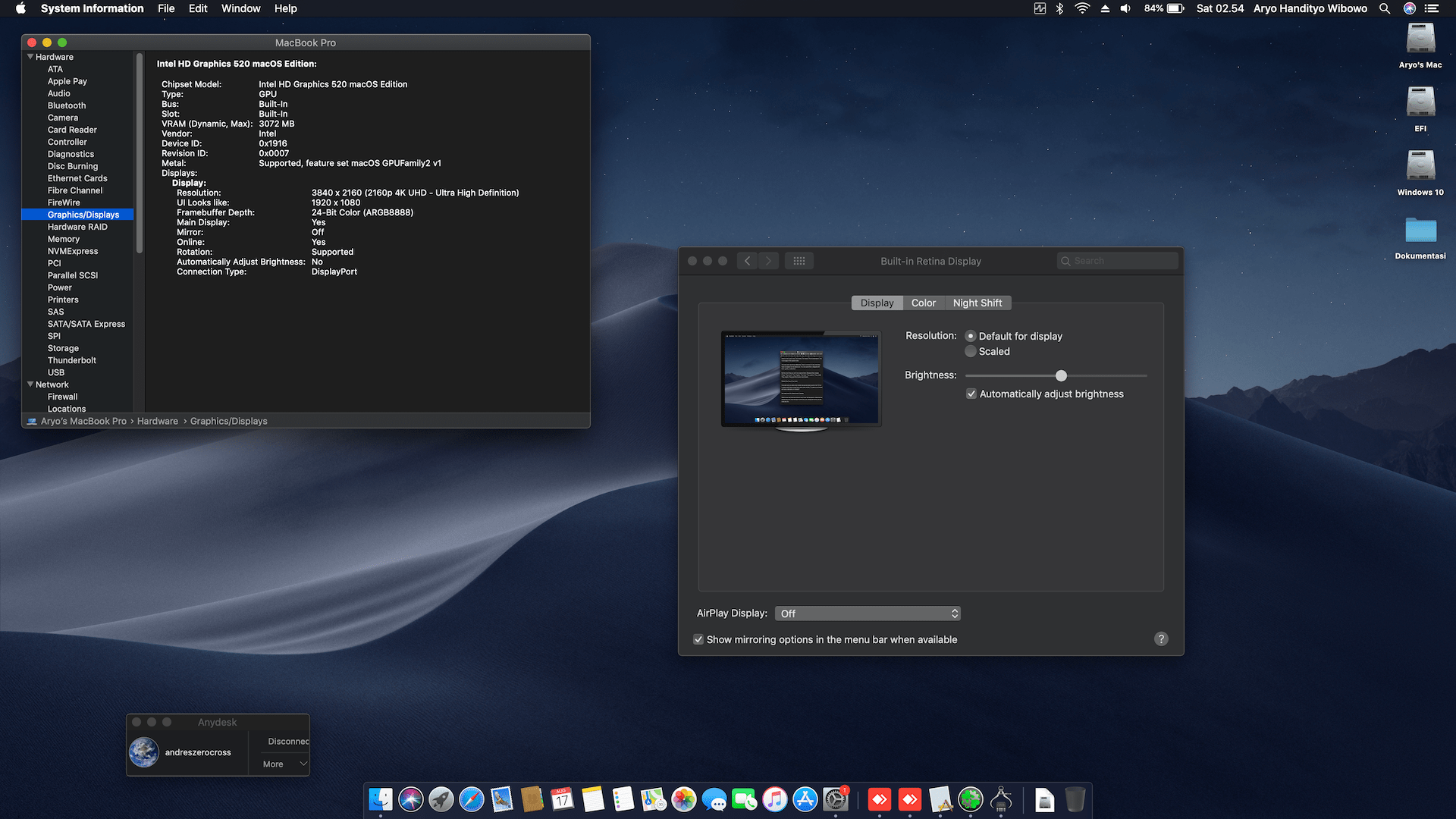Click the help question mark button
This screenshot has height=819, width=1456.
point(1160,639)
